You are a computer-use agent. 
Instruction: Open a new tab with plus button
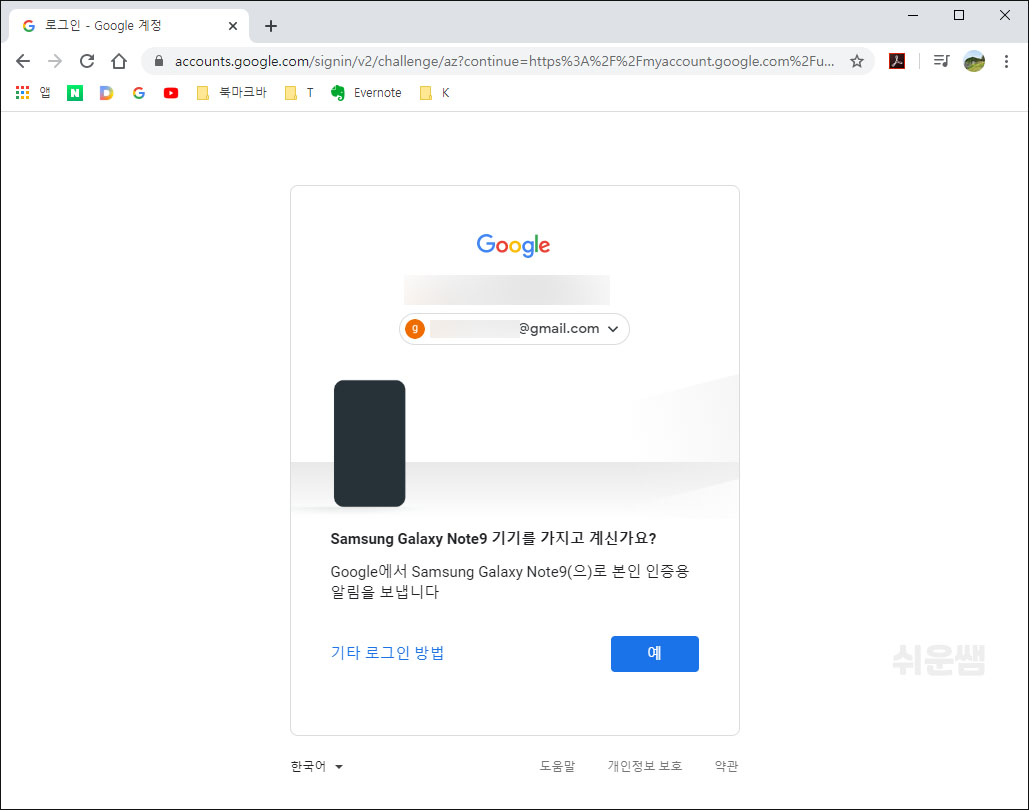270,26
